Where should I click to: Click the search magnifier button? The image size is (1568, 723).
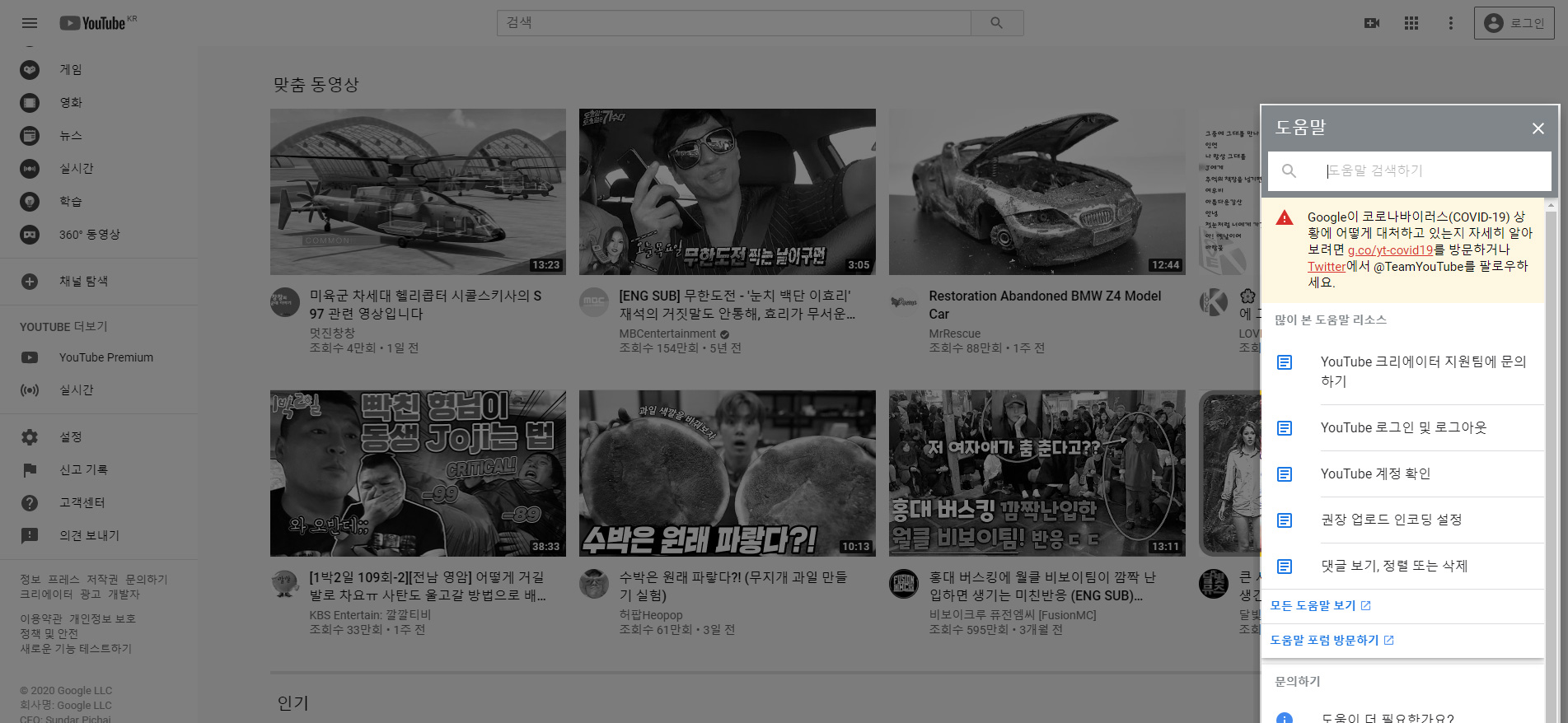[x=997, y=23]
